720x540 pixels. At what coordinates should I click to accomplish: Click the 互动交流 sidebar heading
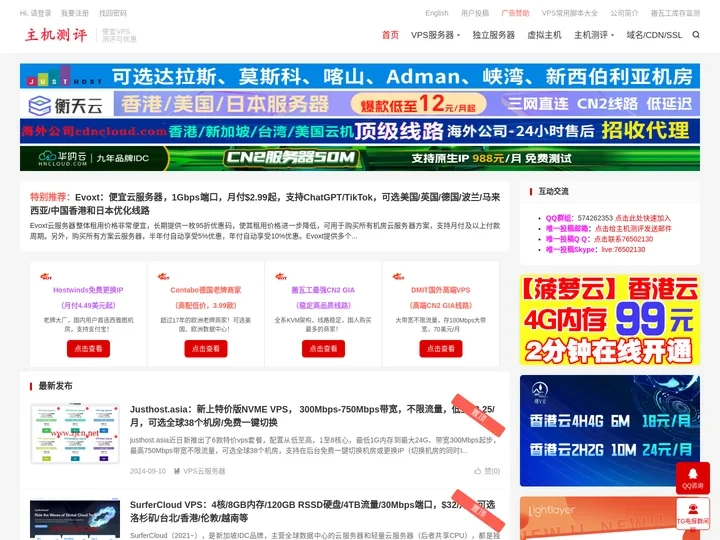[553, 191]
